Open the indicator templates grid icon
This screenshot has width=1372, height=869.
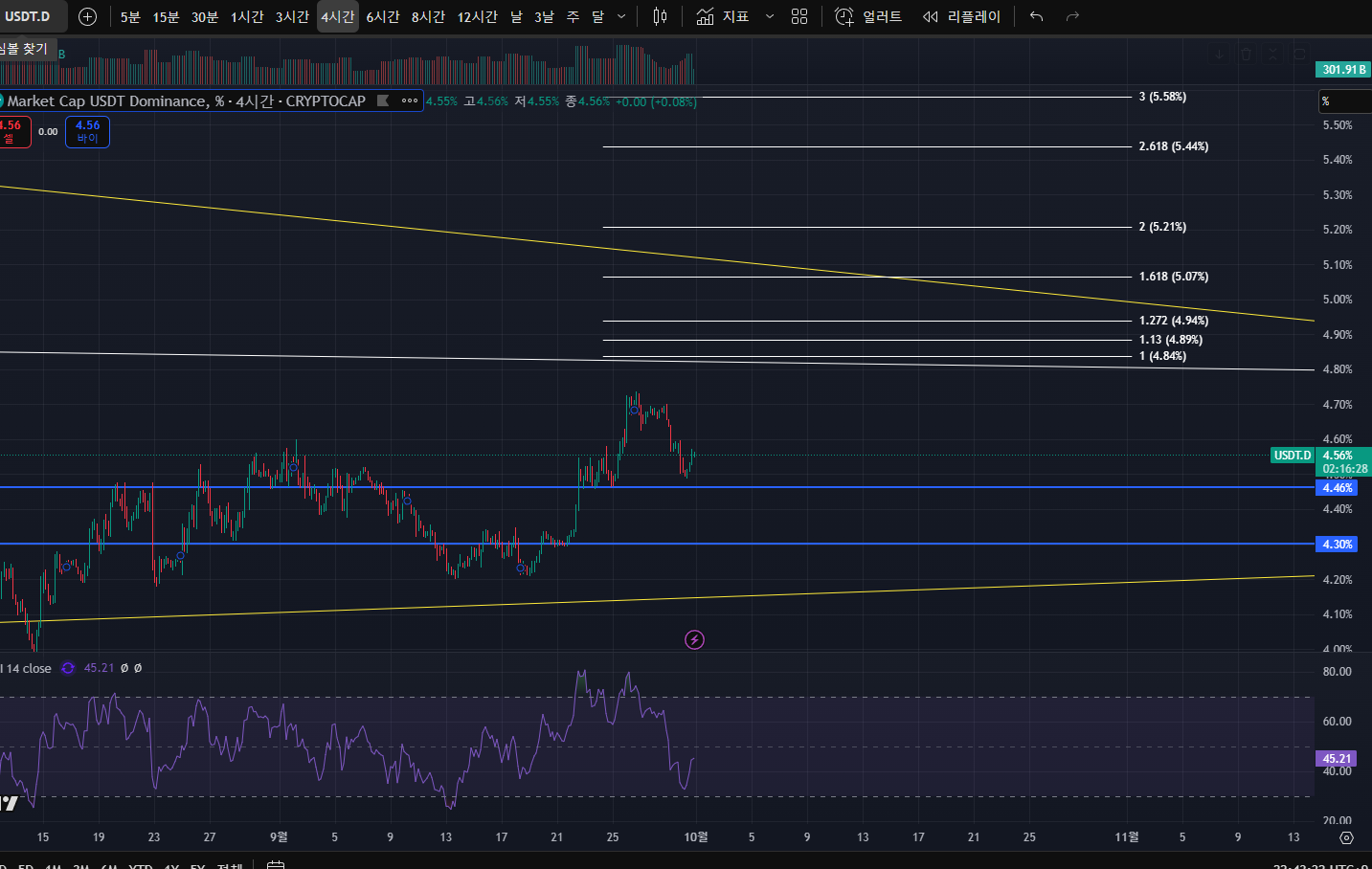tap(799, 16)
